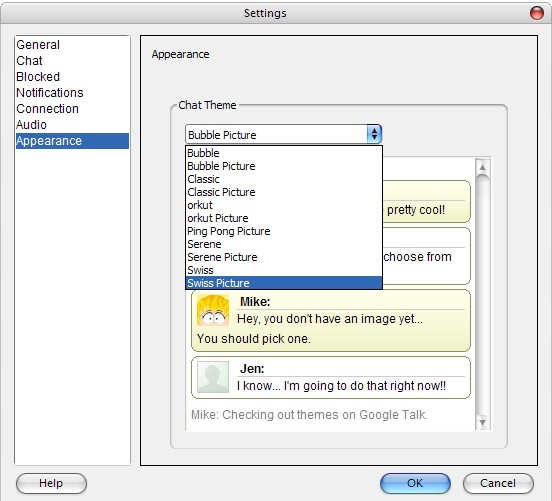This screenshot has height=501, width=552.
Task: Select the orkut theme option
Action: pos(284,205)
